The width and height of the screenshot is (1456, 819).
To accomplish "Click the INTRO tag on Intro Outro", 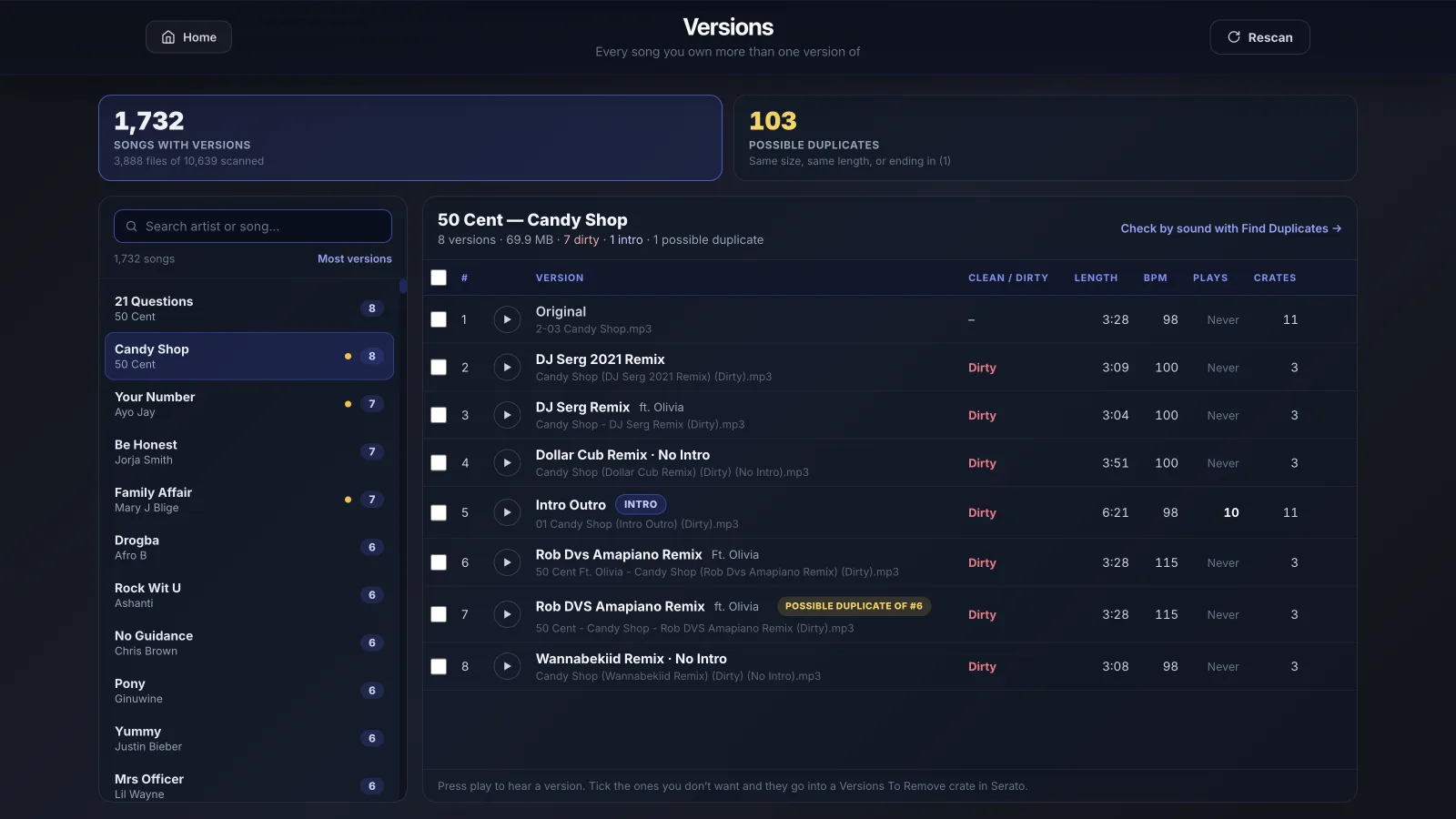I will point(641,504).
